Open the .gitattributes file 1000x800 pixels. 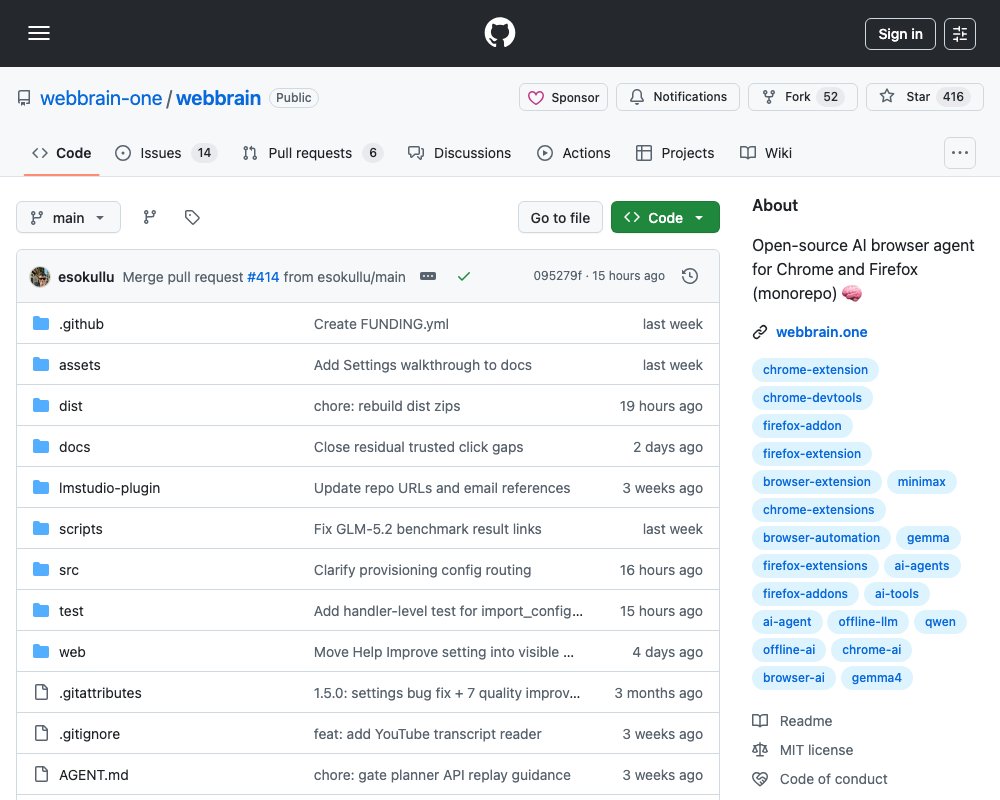pos(100,693)
